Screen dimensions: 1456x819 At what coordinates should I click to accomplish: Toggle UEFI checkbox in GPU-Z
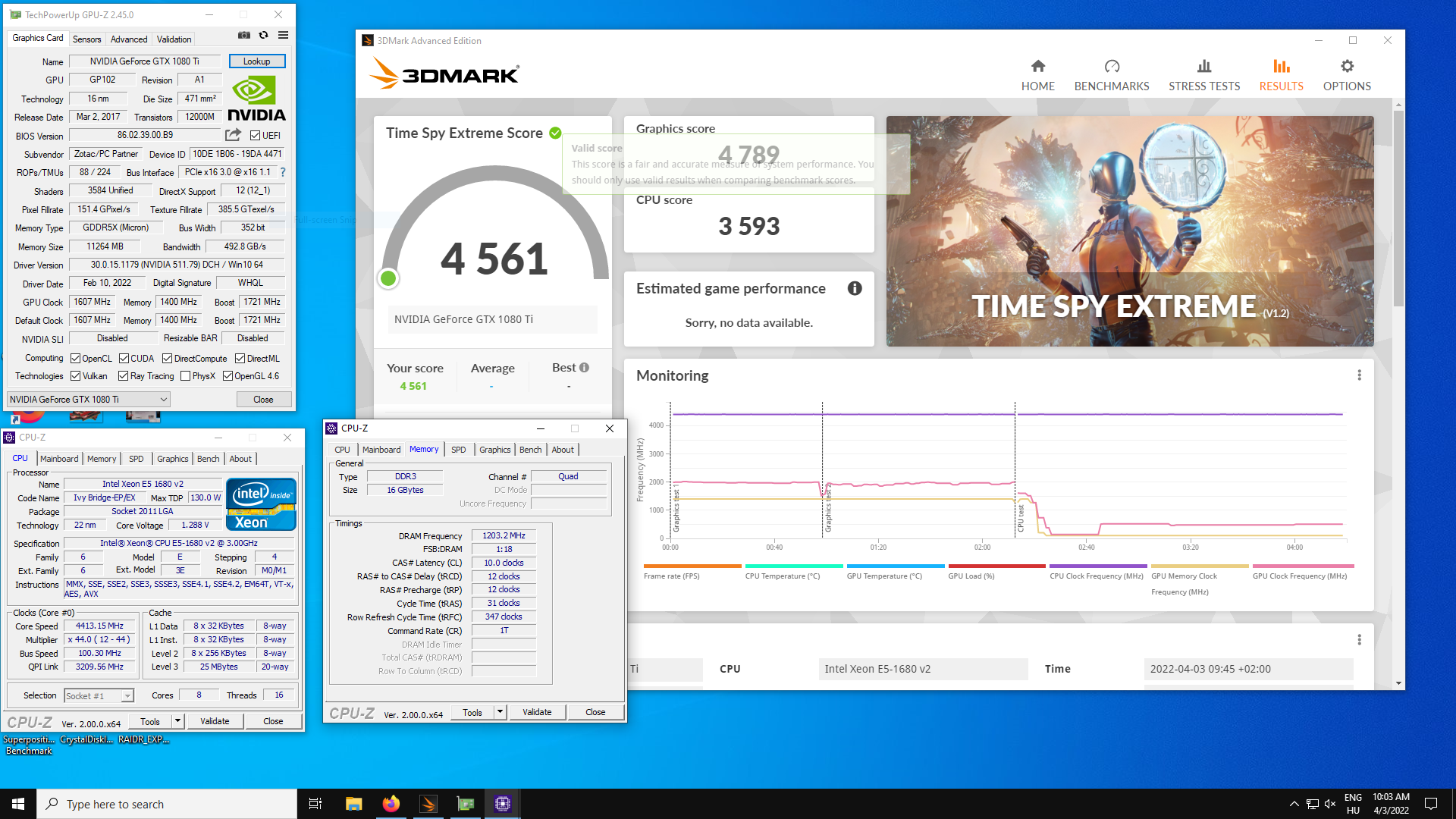tap(255, 136)
